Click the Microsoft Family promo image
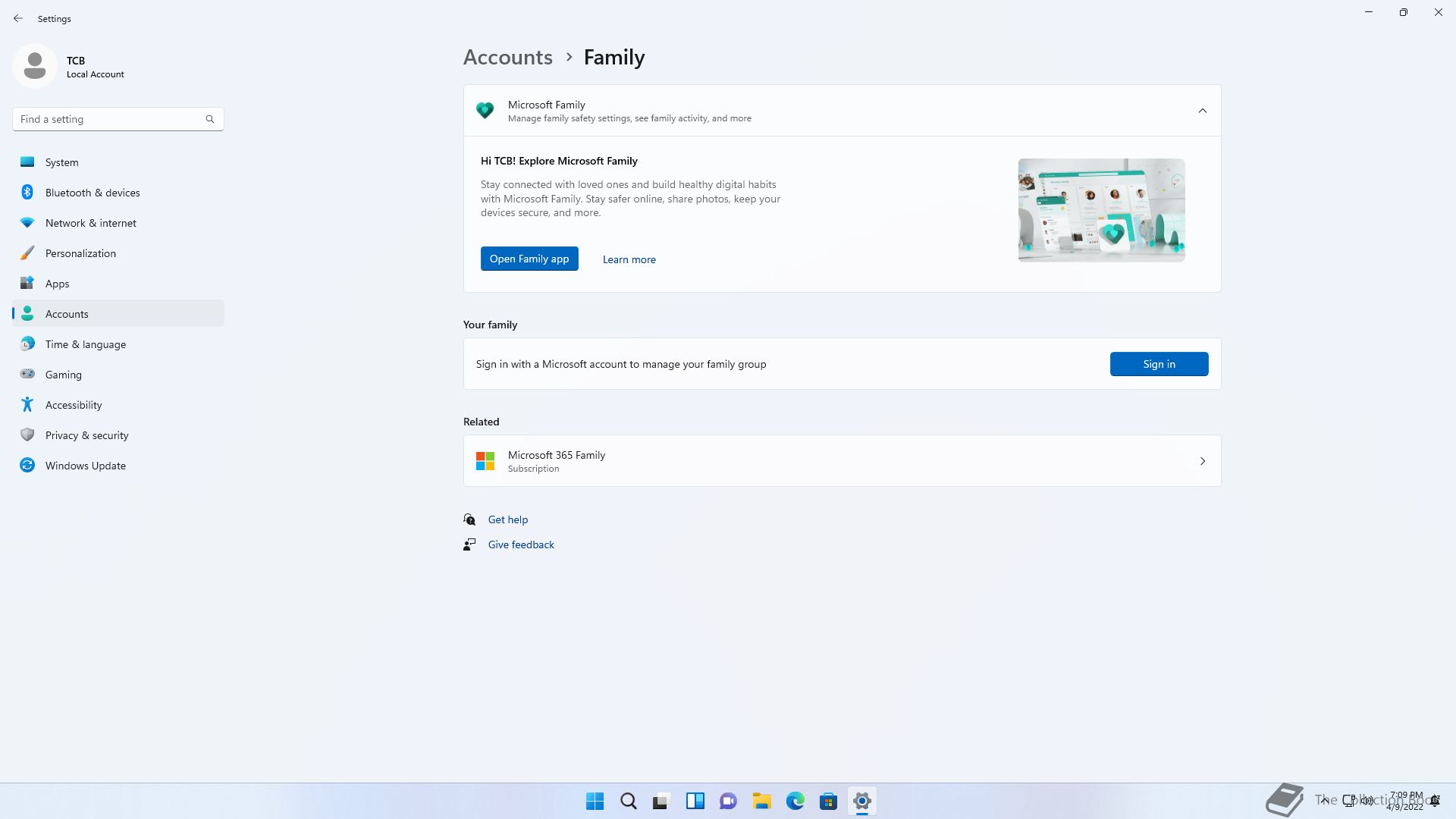This screenshot has height=819, width=1456. [1102, 210]
